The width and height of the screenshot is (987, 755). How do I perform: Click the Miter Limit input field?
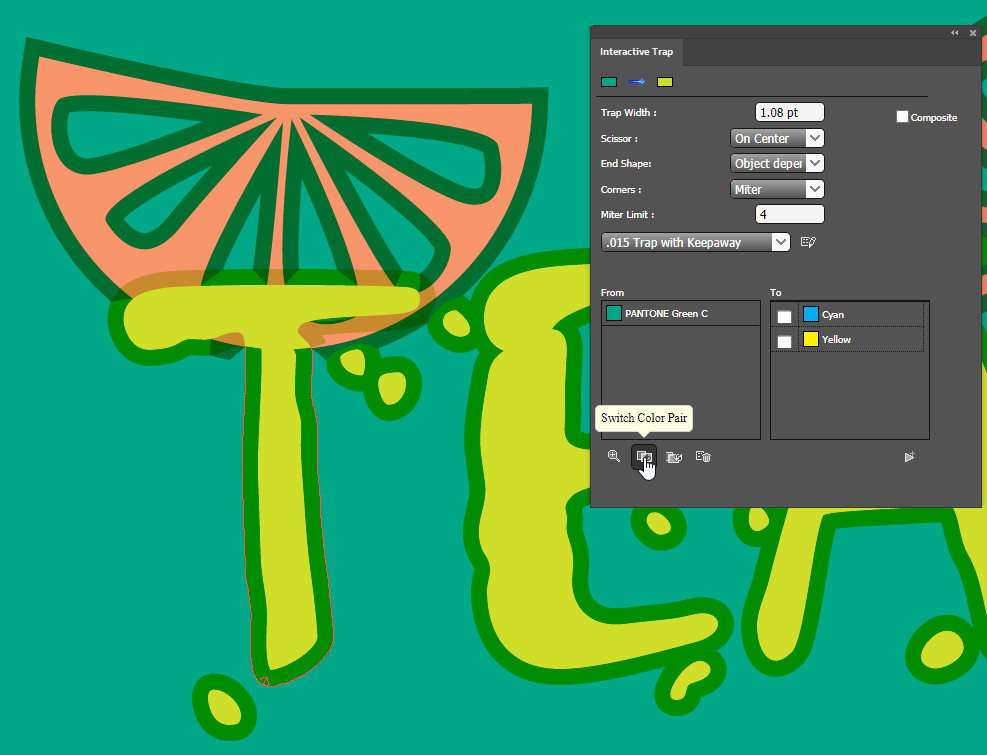click(x=789, y=214)
